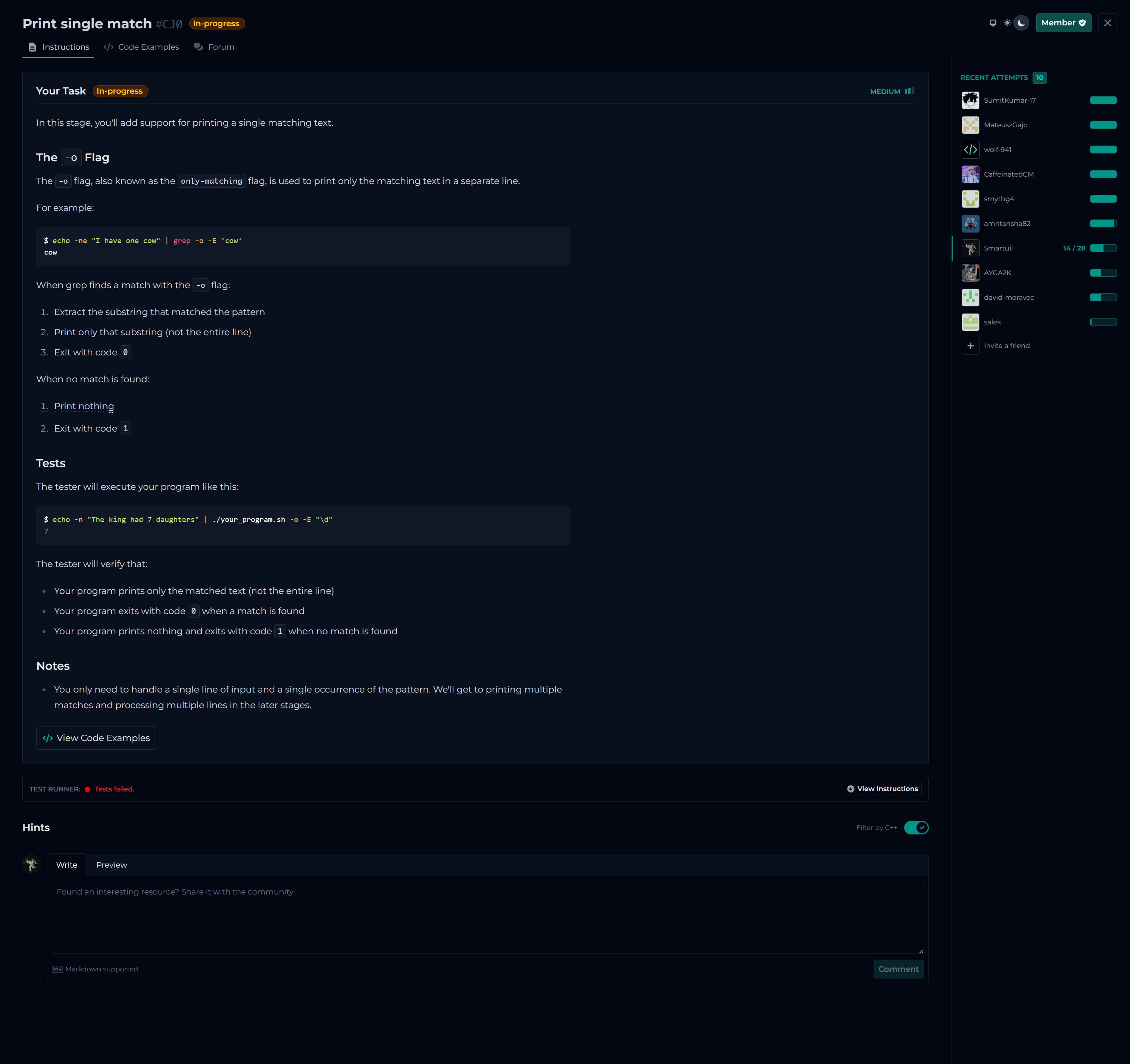Expand the Tests failed test runner status
Screen dimensions: 1130x1064
114,789
